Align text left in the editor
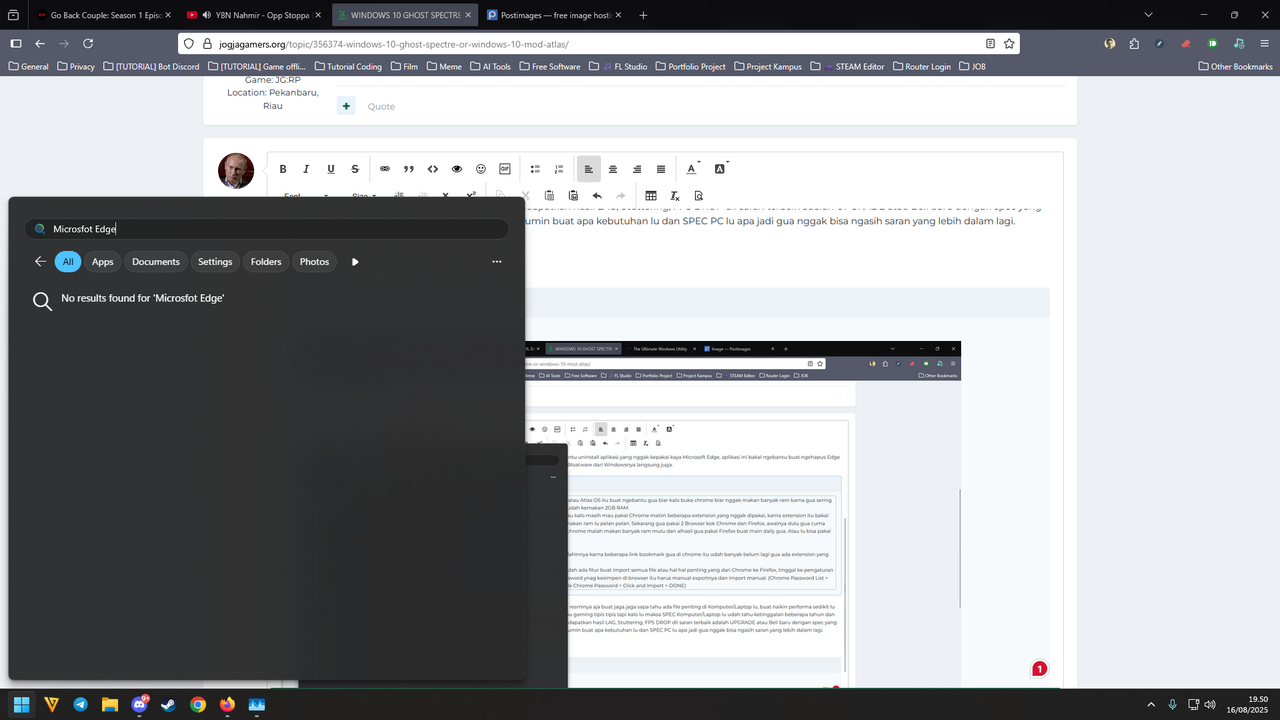1280x720 pixels. pos(589,169)
